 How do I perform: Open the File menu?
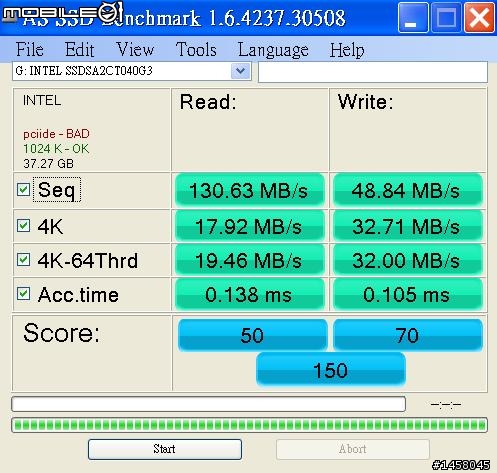pyautogui.click(x=30, y=50)
